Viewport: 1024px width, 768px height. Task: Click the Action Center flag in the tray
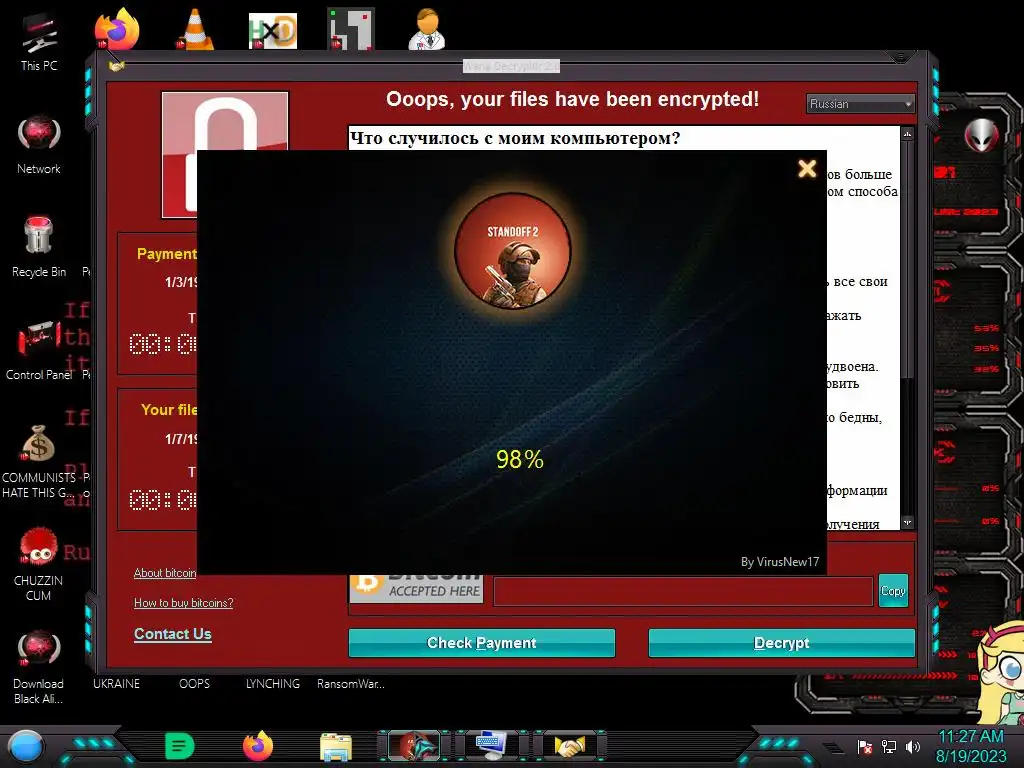865,746
